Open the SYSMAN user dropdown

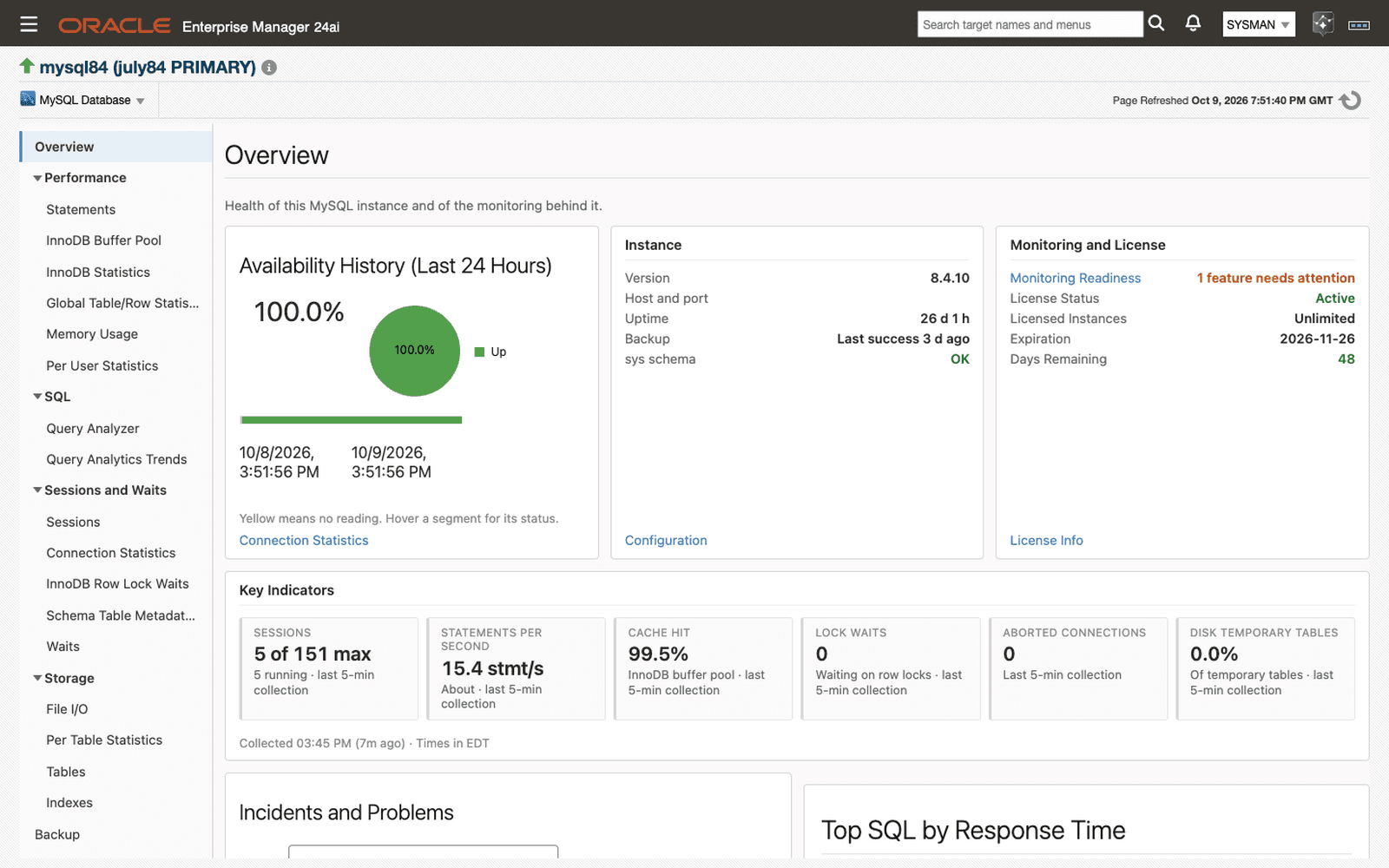1259,24
